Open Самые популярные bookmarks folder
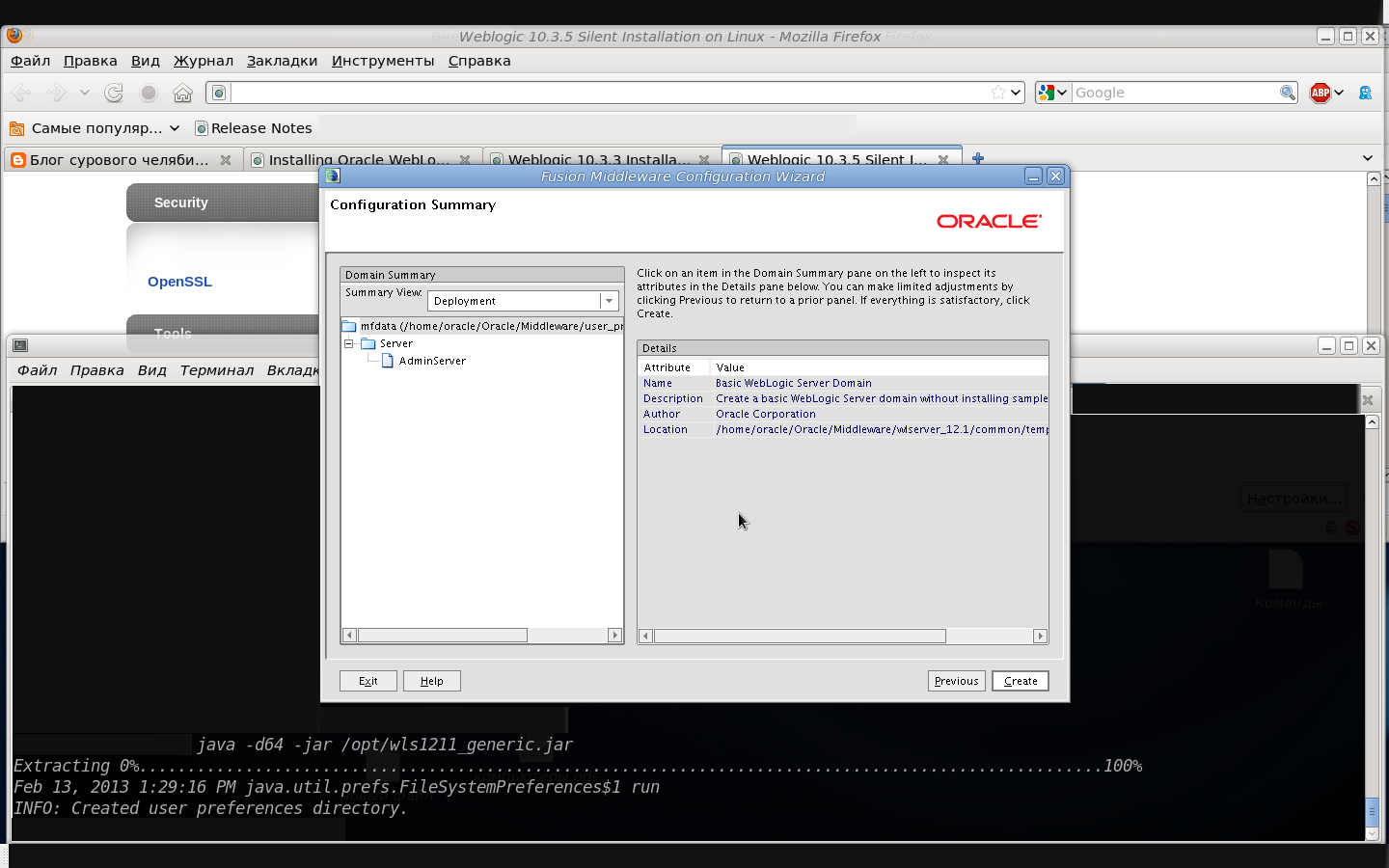 tap(95, 128)
